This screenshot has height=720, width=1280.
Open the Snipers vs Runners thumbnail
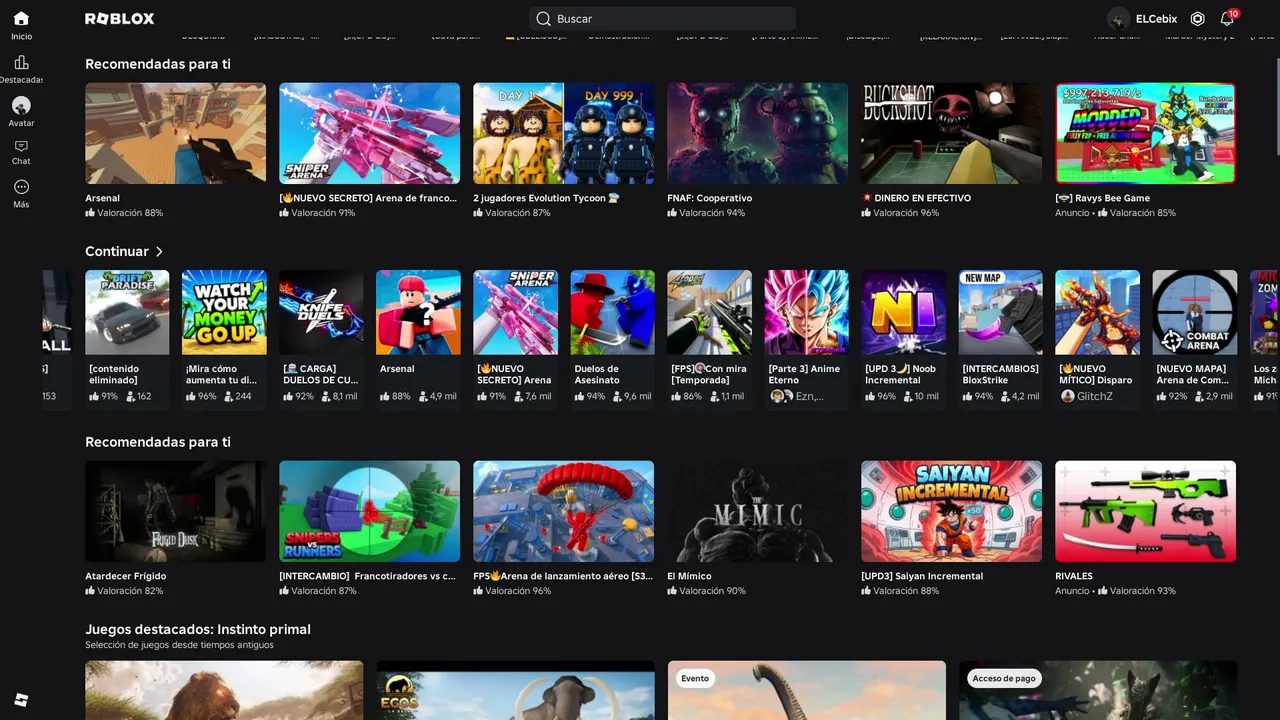(x=369, y=511)
